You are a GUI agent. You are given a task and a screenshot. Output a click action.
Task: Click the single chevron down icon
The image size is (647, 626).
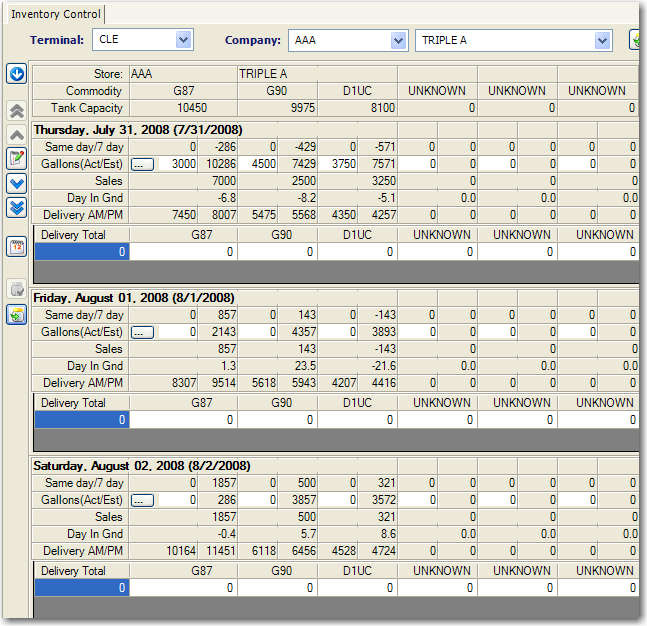pyautogui.click(x=16, y=183)
